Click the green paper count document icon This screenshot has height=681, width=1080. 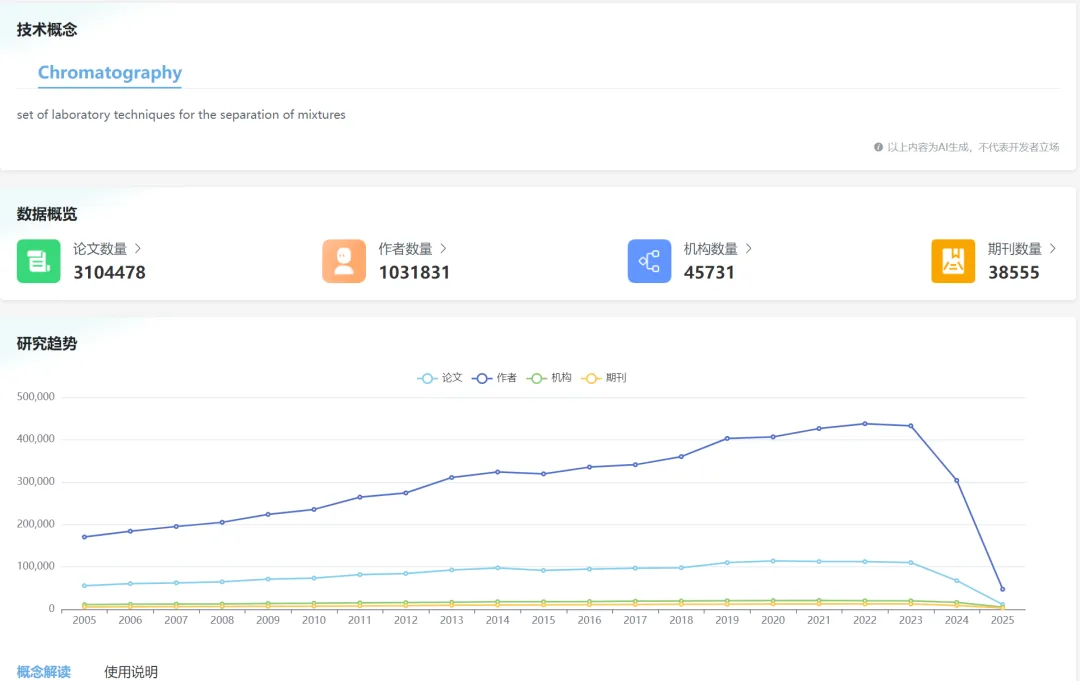click(39, 261)
